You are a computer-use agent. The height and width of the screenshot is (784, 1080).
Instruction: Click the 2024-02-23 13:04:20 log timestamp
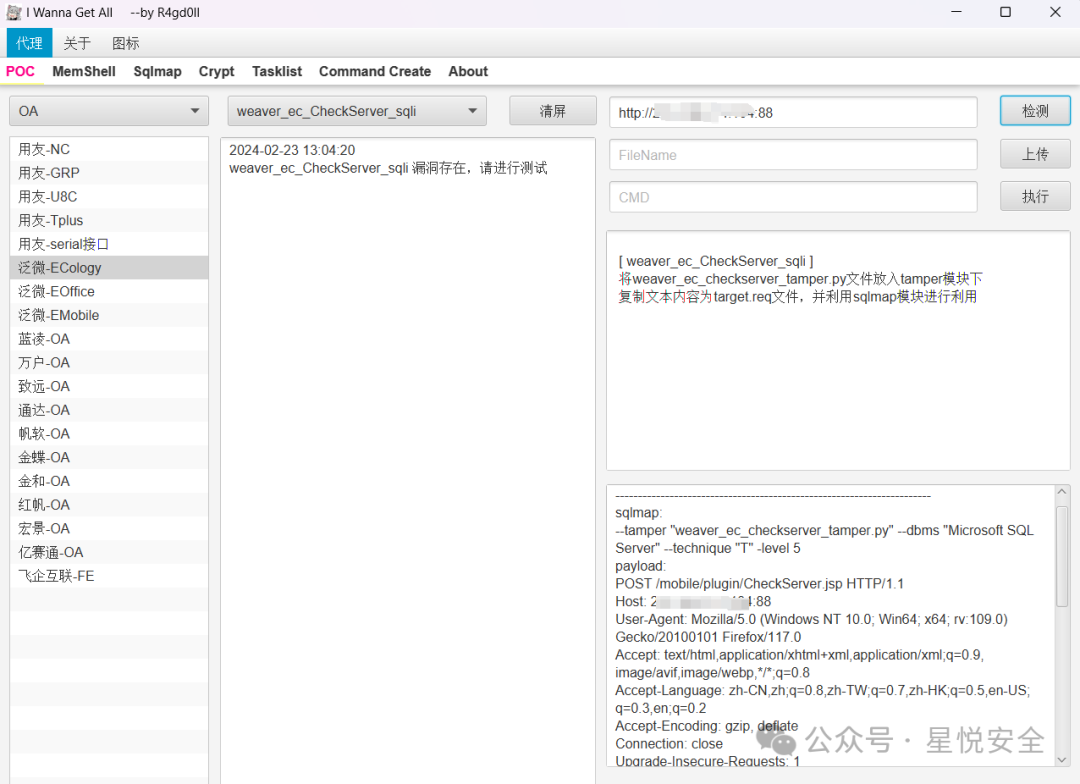pos(292,150)
